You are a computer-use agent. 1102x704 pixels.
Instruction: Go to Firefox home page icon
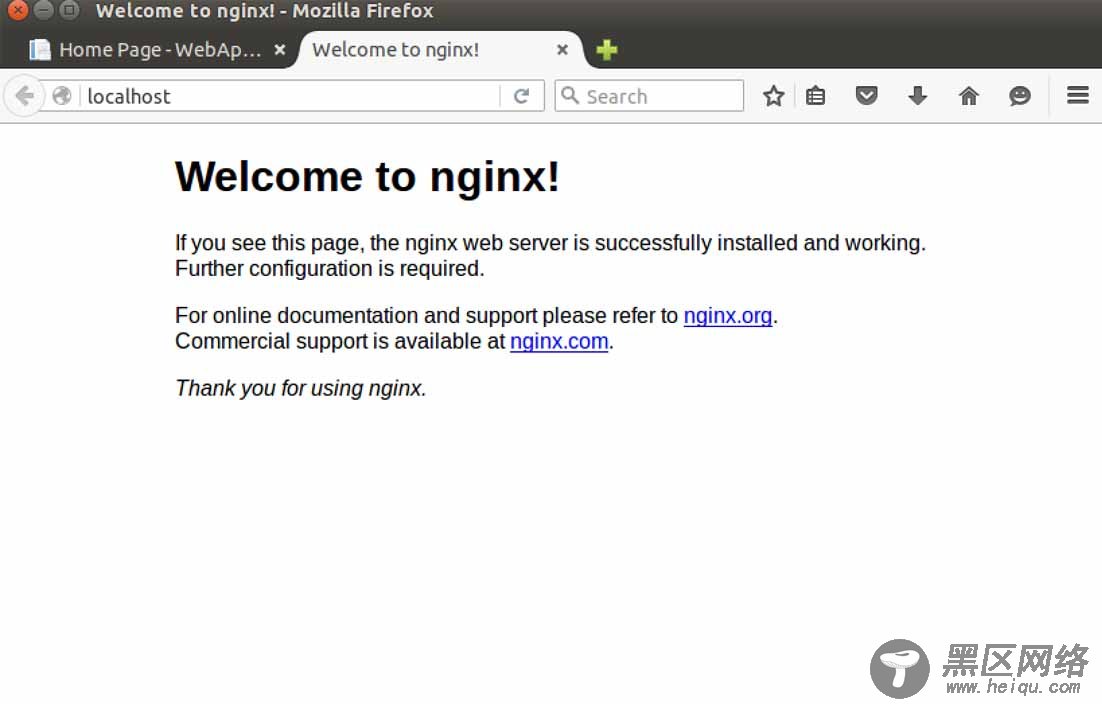coord(968,96)
